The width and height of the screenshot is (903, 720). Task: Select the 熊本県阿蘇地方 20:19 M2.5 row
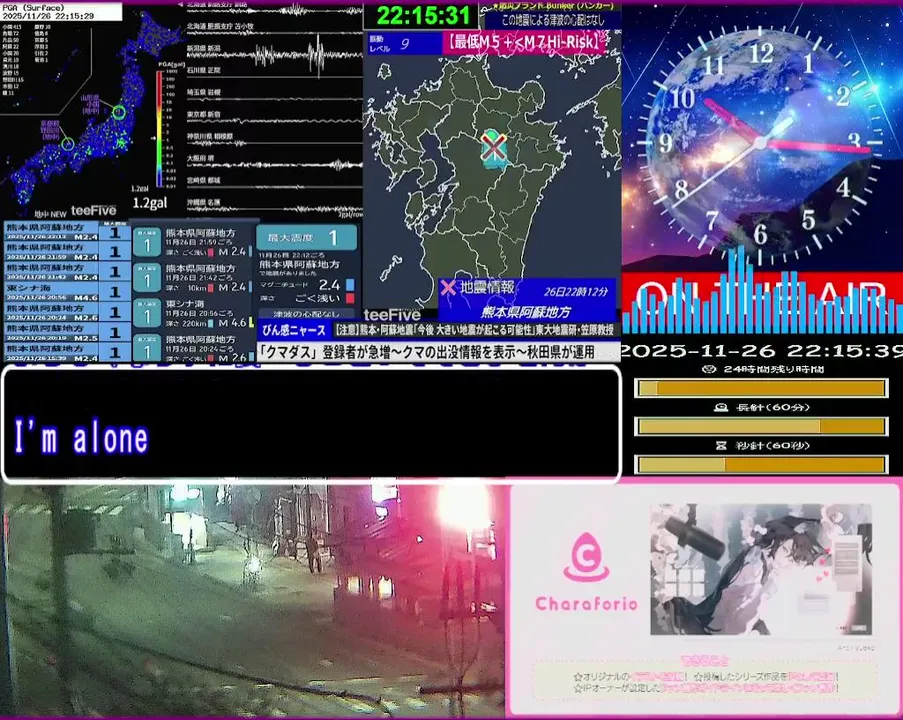tap(66, 332)
